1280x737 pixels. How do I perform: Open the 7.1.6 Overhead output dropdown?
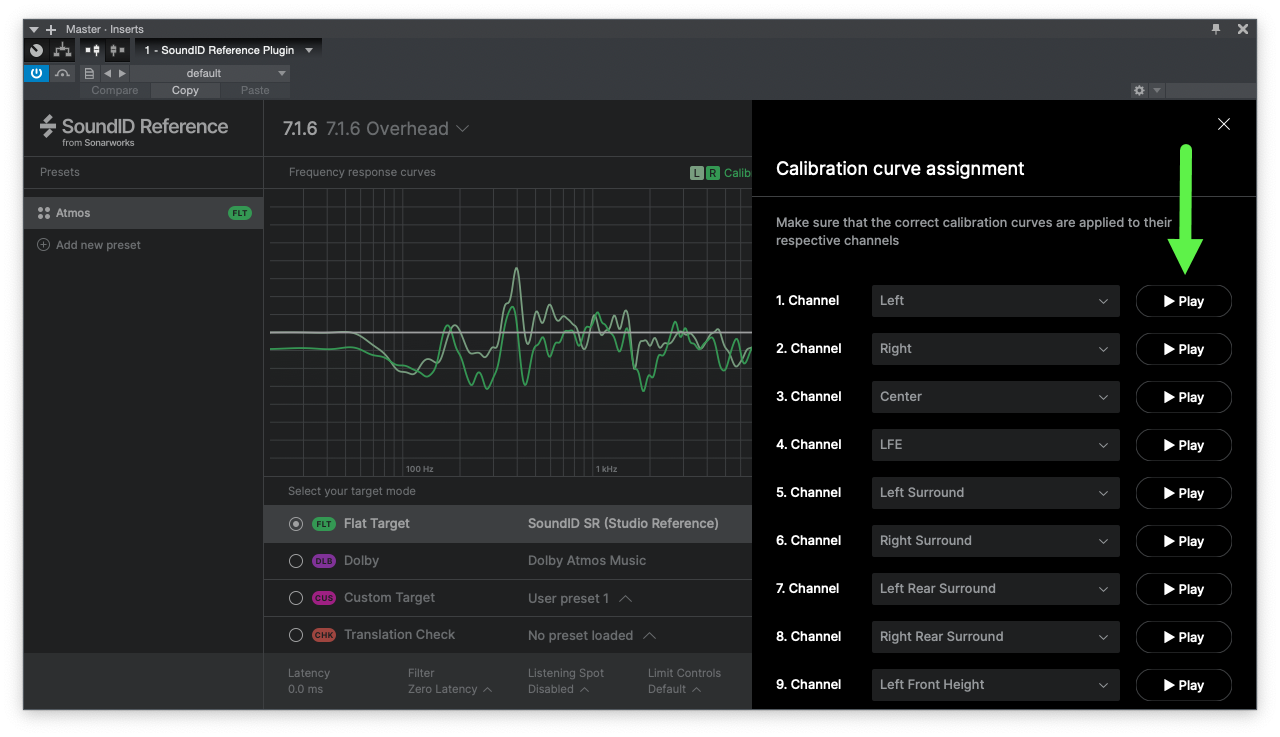376,129
